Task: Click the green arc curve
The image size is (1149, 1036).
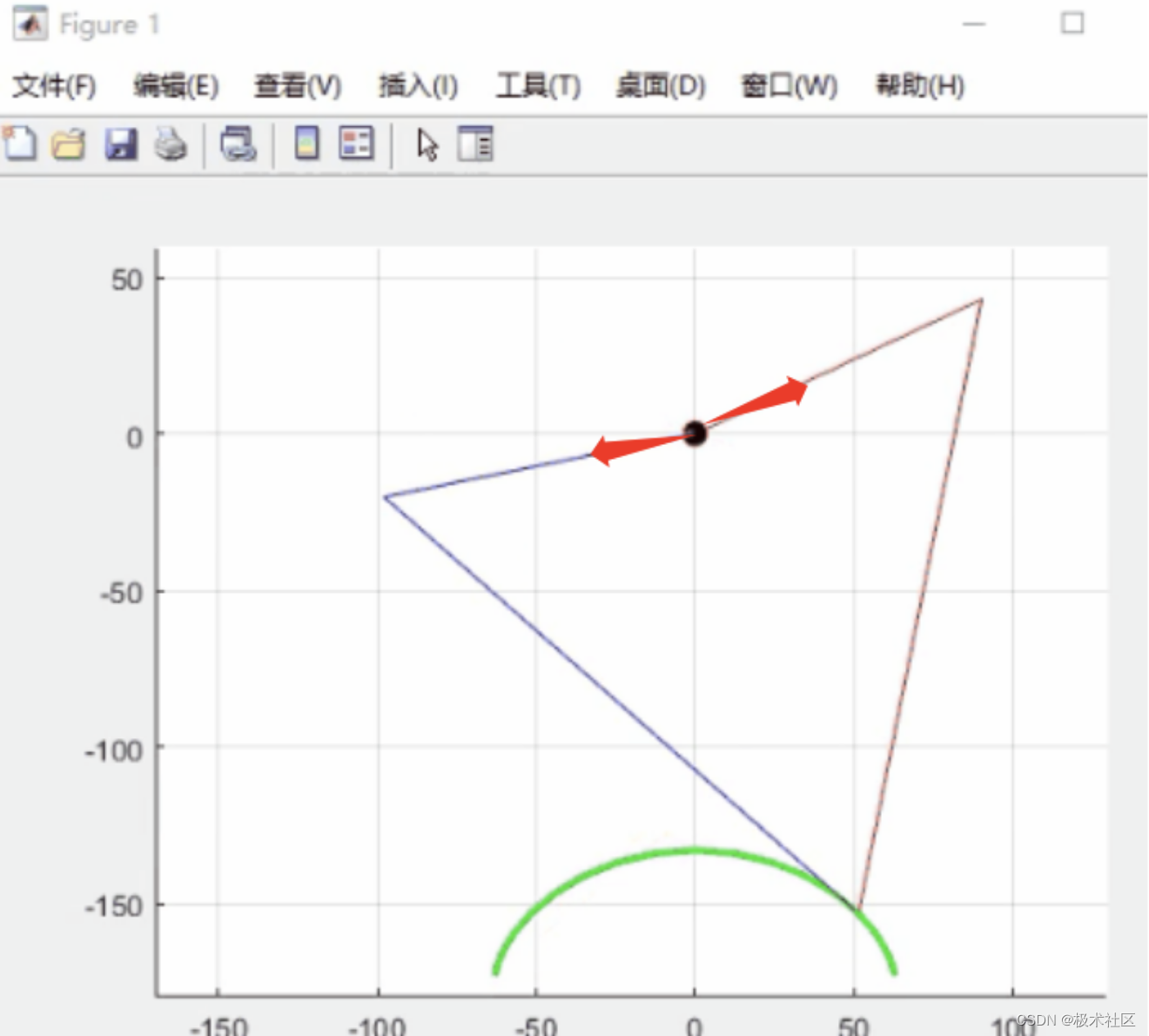Action: [695, 850]
